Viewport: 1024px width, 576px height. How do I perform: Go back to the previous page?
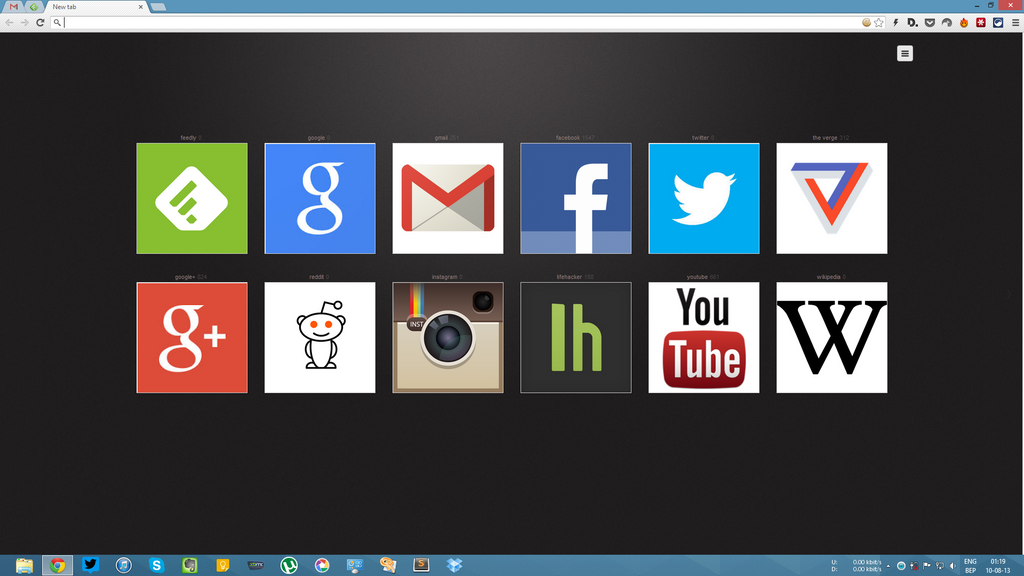pos(9,23)
